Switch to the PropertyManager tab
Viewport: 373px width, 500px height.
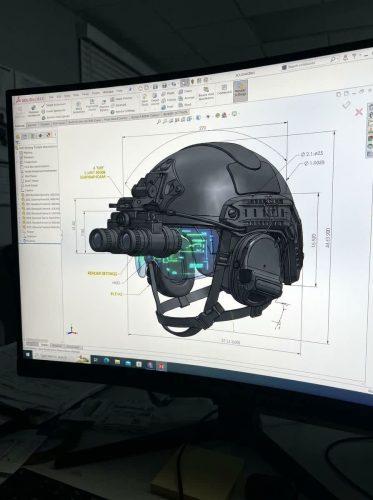(24, 136)
